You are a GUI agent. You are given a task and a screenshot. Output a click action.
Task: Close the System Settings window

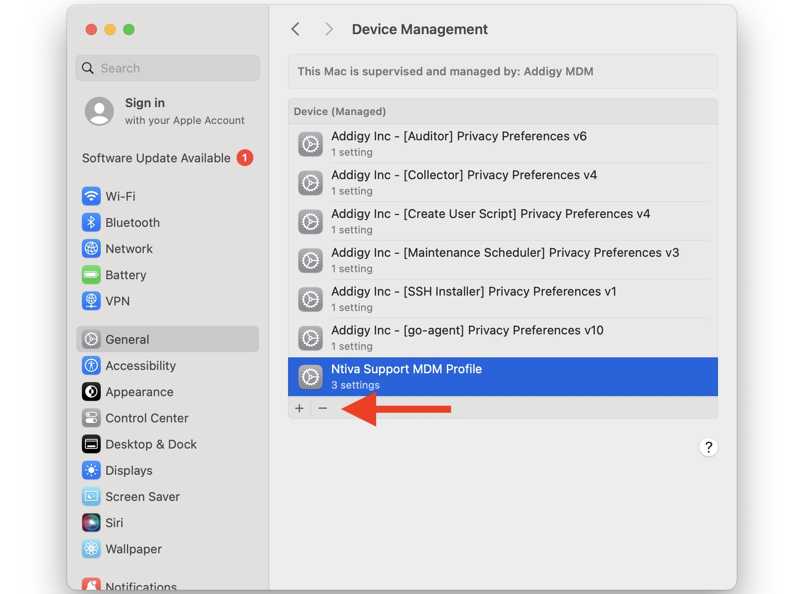(91, 30)
